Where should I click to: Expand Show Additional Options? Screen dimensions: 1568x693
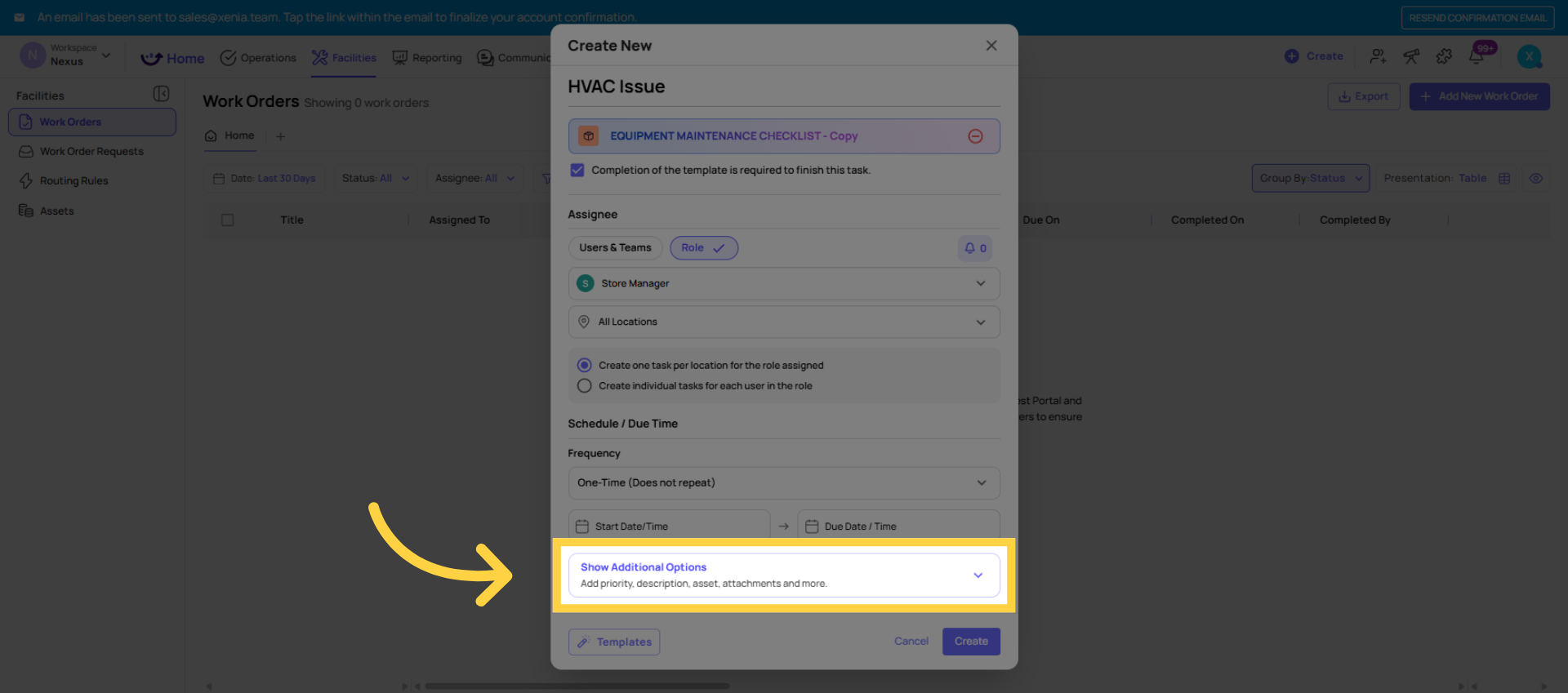tap(784, 575)
